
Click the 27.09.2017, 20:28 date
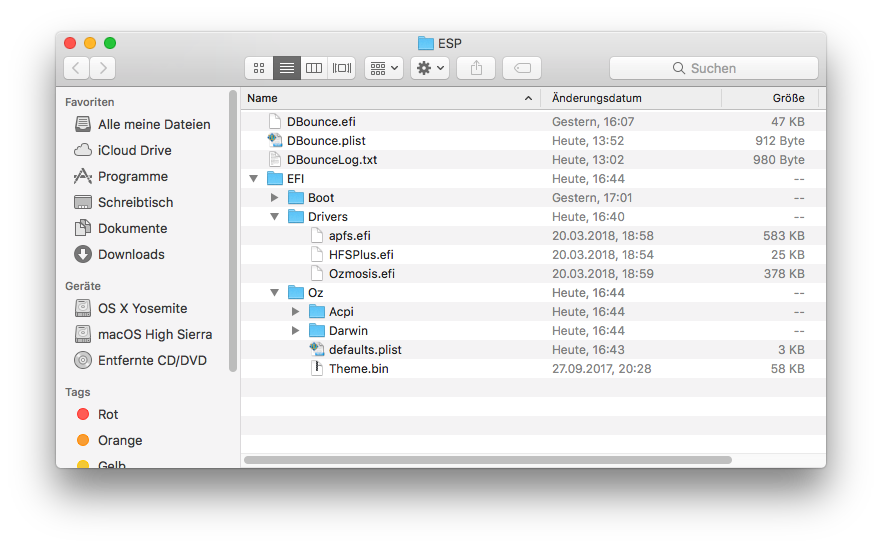point(601,369)
